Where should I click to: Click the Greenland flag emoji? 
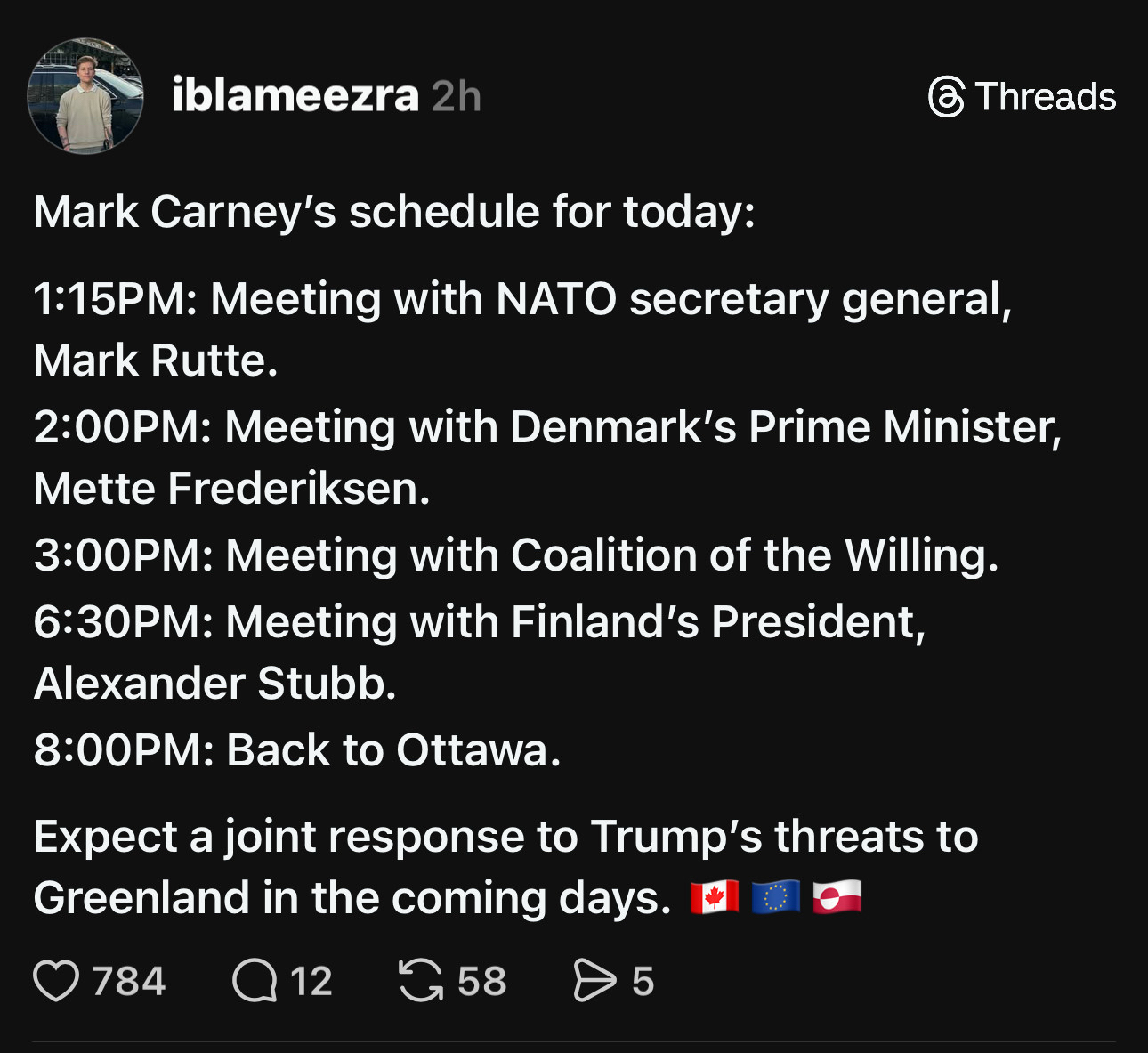tap(837, 897)
